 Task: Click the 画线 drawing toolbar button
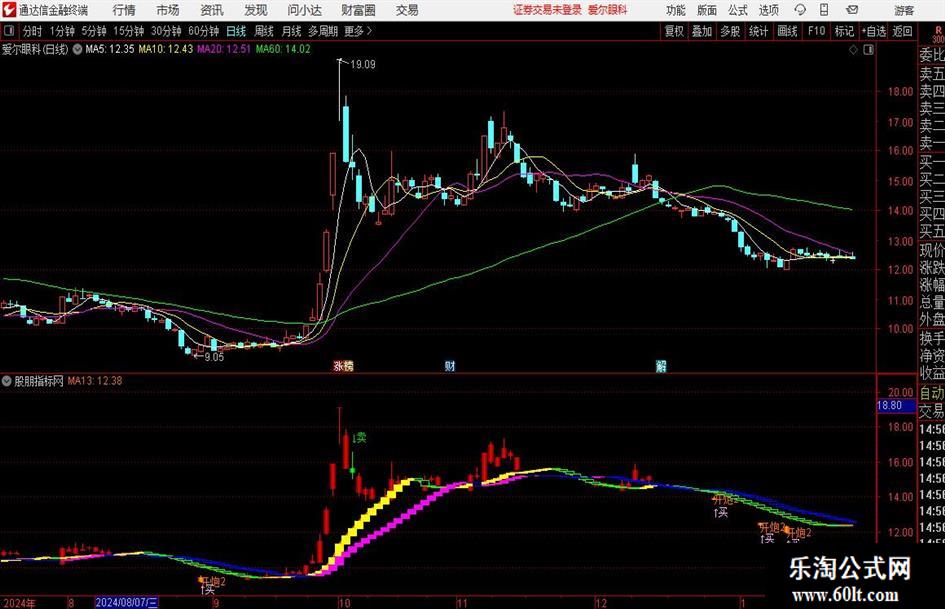pos(787,31)
